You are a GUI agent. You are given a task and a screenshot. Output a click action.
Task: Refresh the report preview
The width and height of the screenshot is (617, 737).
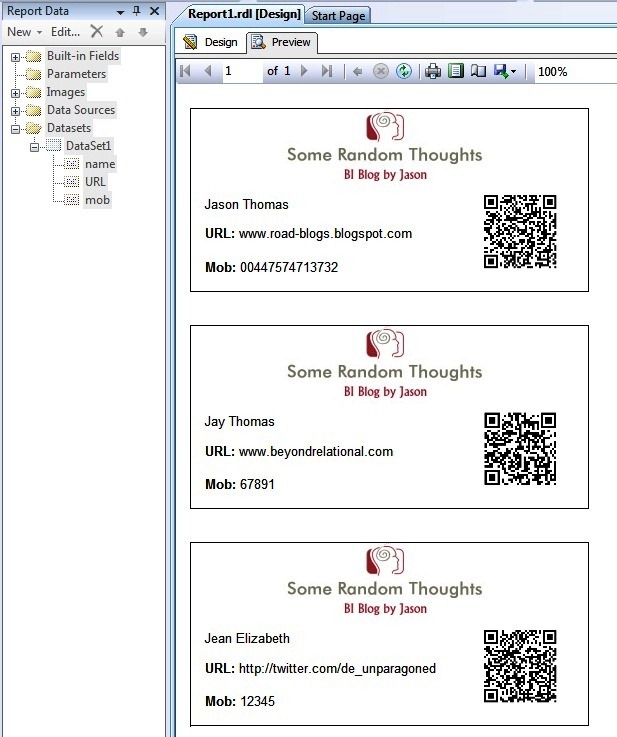[404, 71]
